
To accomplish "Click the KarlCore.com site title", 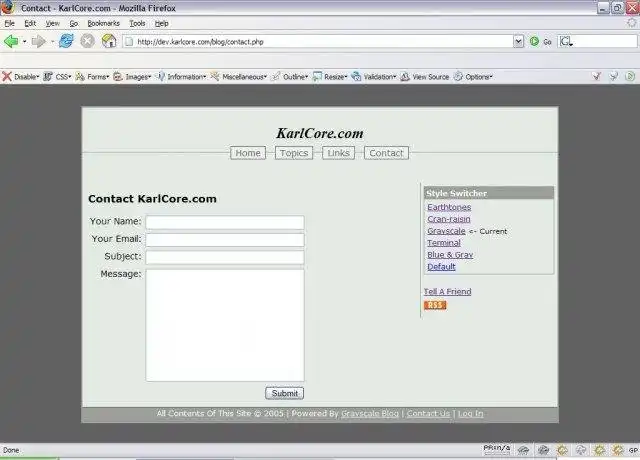I will tap(320, 133).
